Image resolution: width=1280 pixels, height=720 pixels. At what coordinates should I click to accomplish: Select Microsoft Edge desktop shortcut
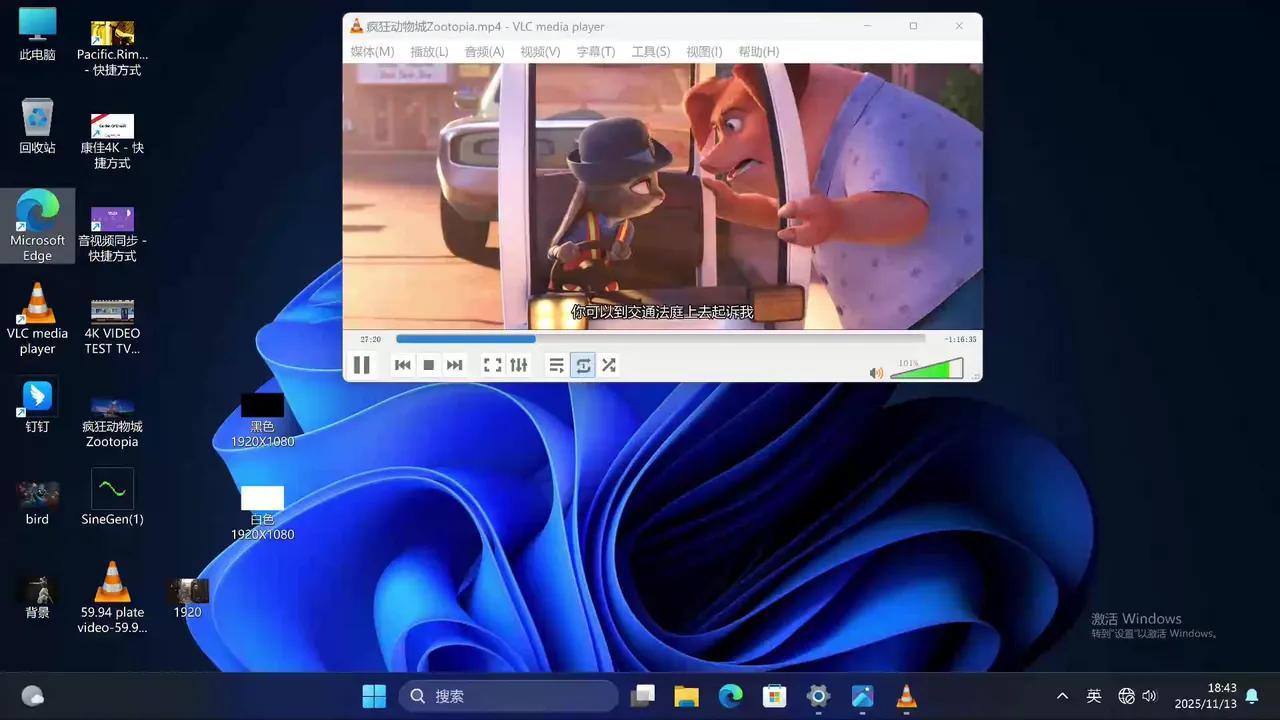[x=37, y=226]
